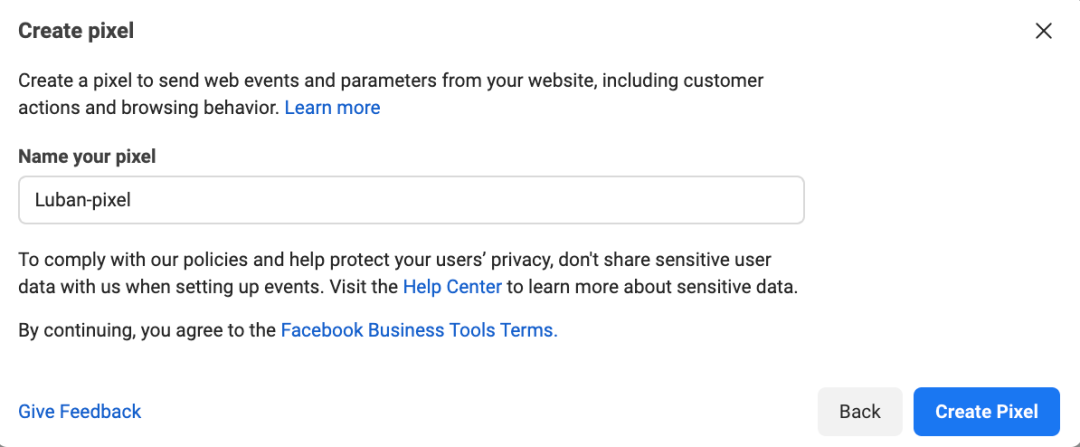This screenshot has height=447, width=1080.
Task: Click the Give Feedback link
Action: (80, 411)
